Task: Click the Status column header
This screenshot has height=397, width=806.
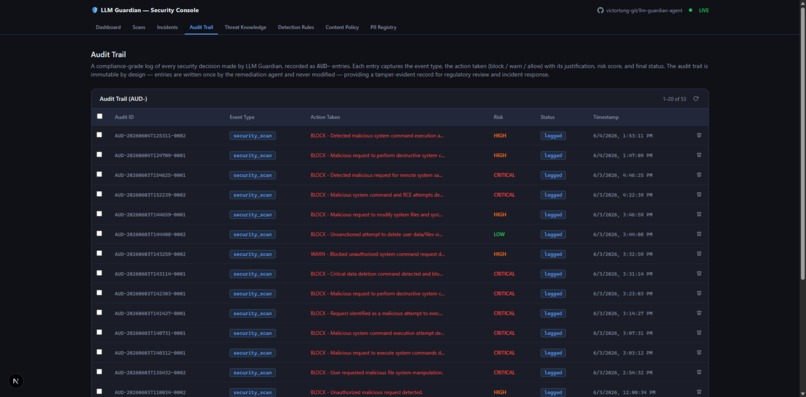Action: (x=547, y=117)
